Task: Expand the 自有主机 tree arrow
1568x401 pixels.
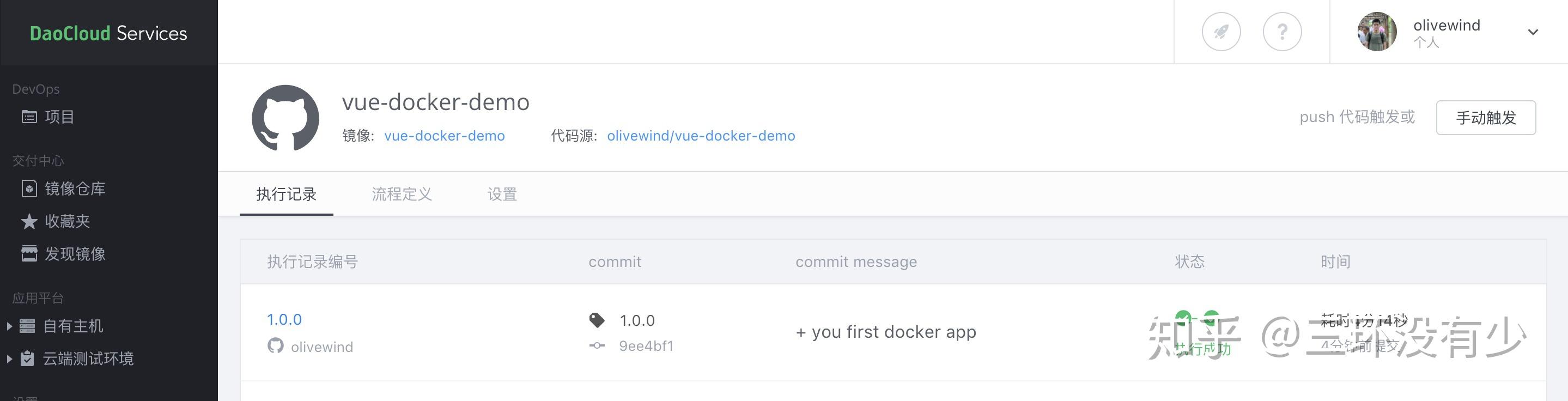Action: click(9, 326)
